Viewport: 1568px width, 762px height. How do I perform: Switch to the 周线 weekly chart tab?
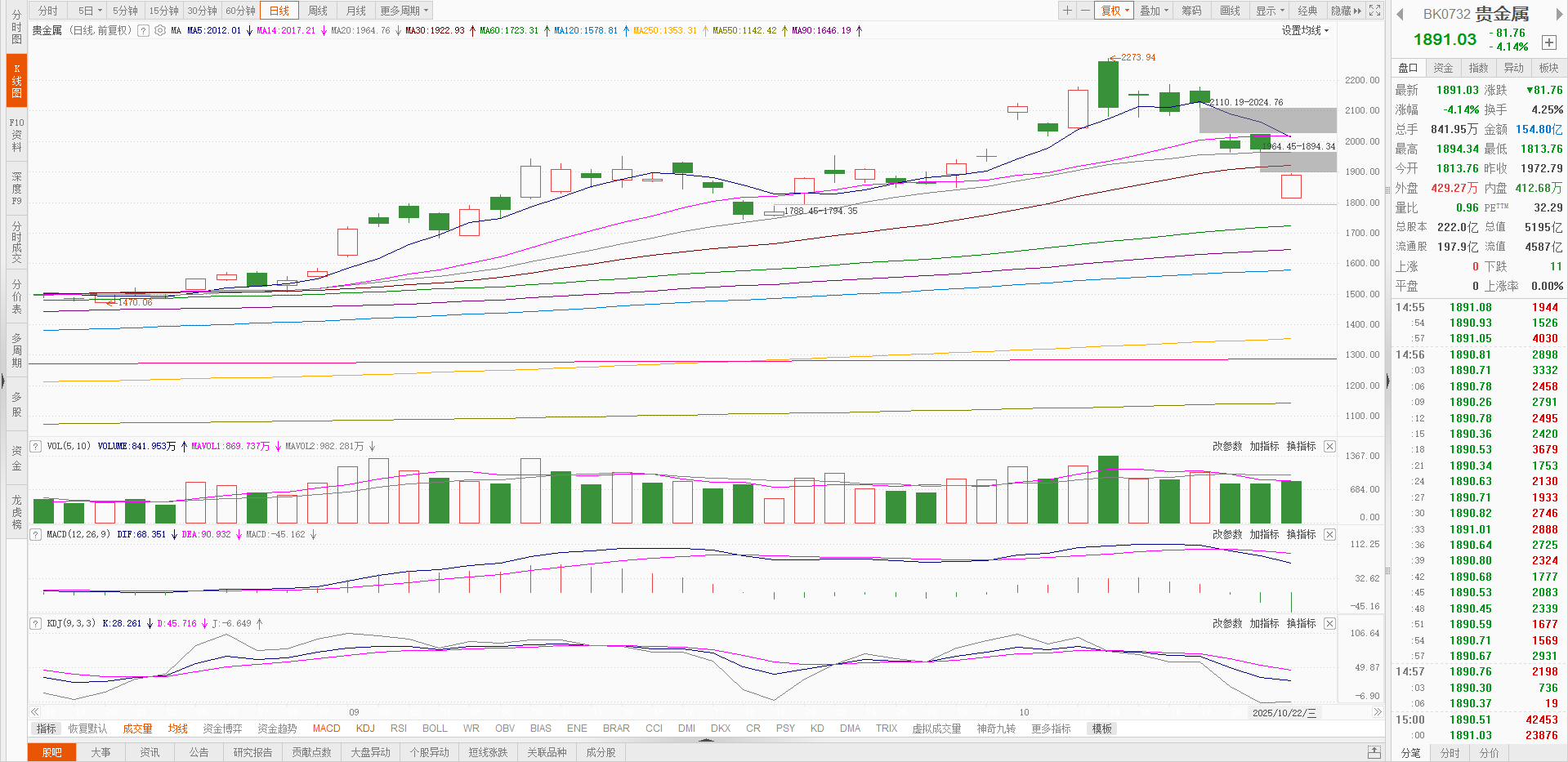(318, 11)
